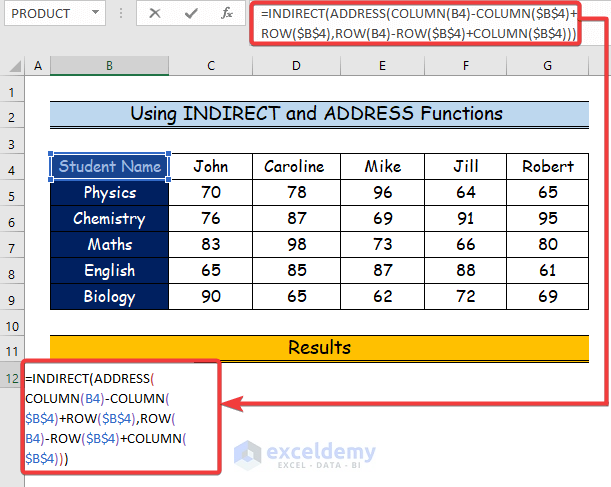Click the 'Student Name' cell
The width and height of the screenshot is (611, 487).
click(x=109, y=166)
